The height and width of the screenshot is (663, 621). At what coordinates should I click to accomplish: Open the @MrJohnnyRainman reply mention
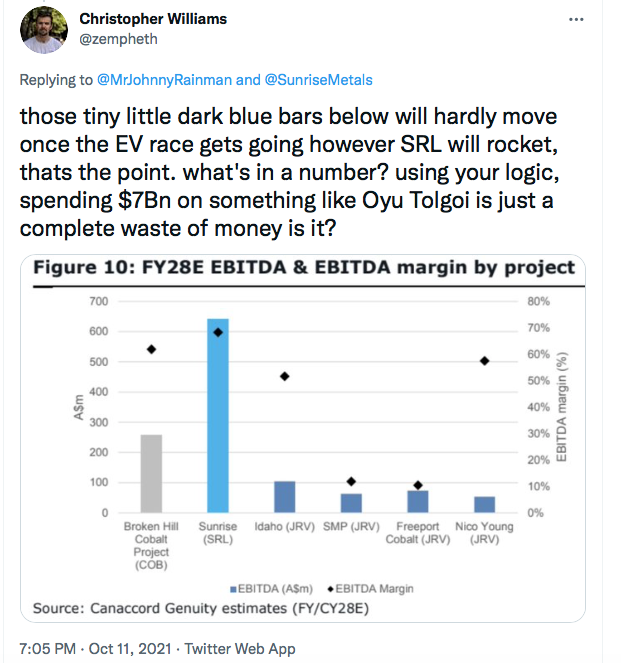click(x=164, y=80)
